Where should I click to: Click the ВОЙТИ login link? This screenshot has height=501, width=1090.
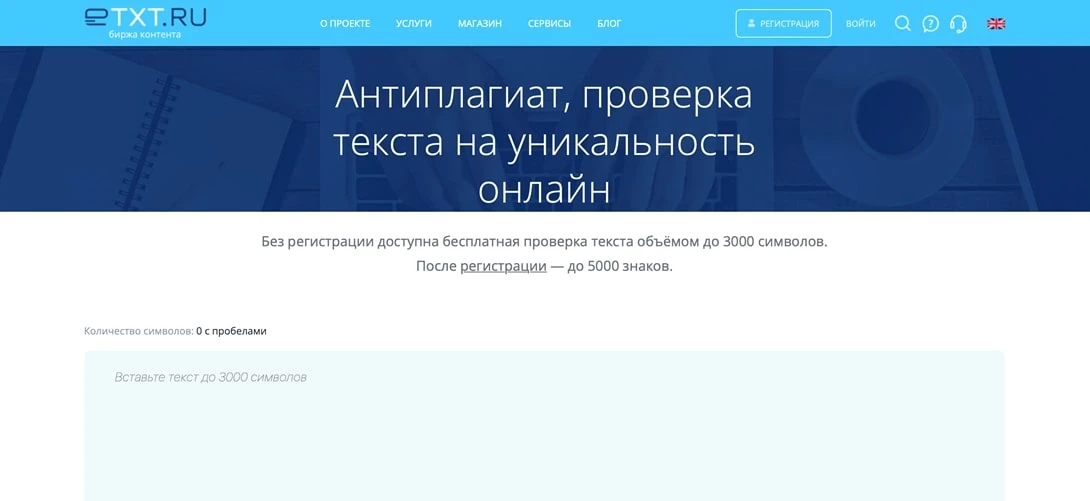pyautogui.click(x=860, y=23)
